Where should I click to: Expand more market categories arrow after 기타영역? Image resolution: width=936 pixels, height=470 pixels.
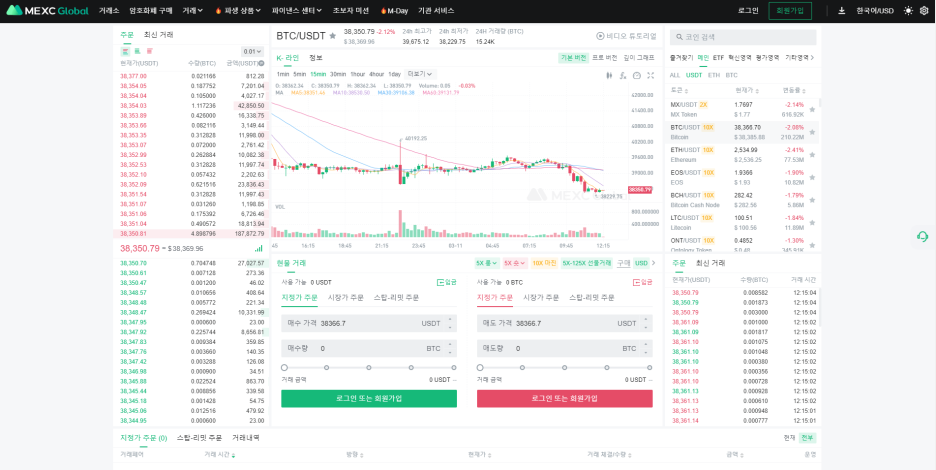(x=812, y=58)
